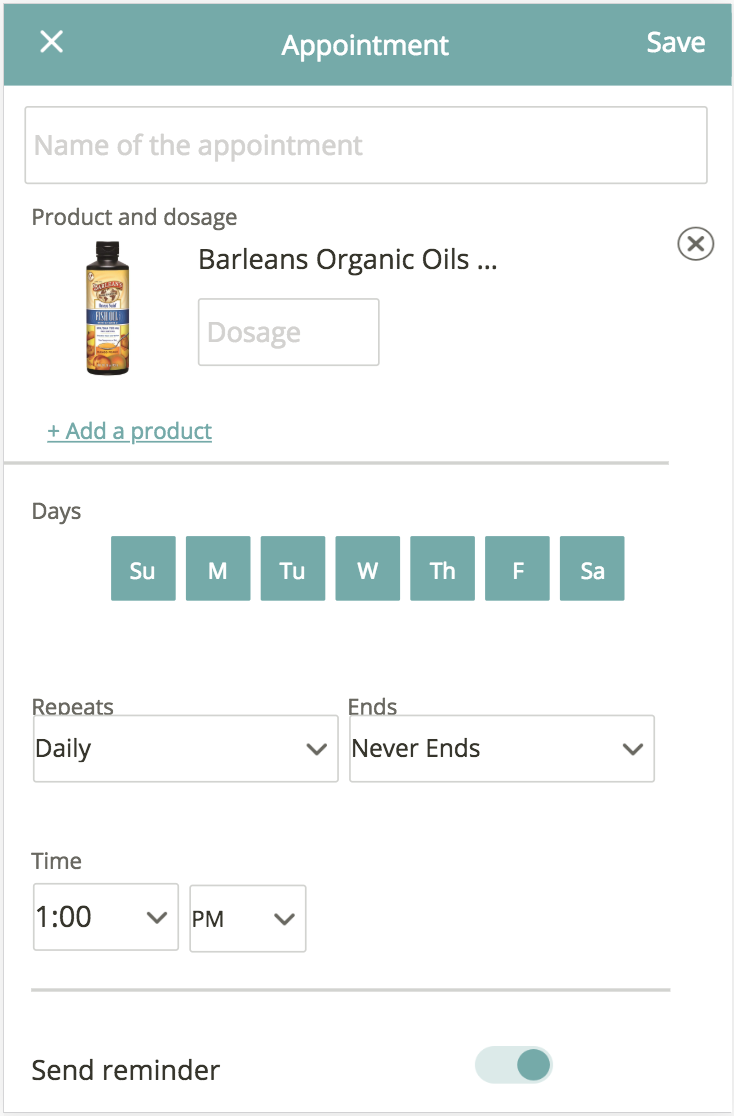Close the Appointment form with X icon
The height and width of the screenshot is (1116, 734).
[51, 42]
